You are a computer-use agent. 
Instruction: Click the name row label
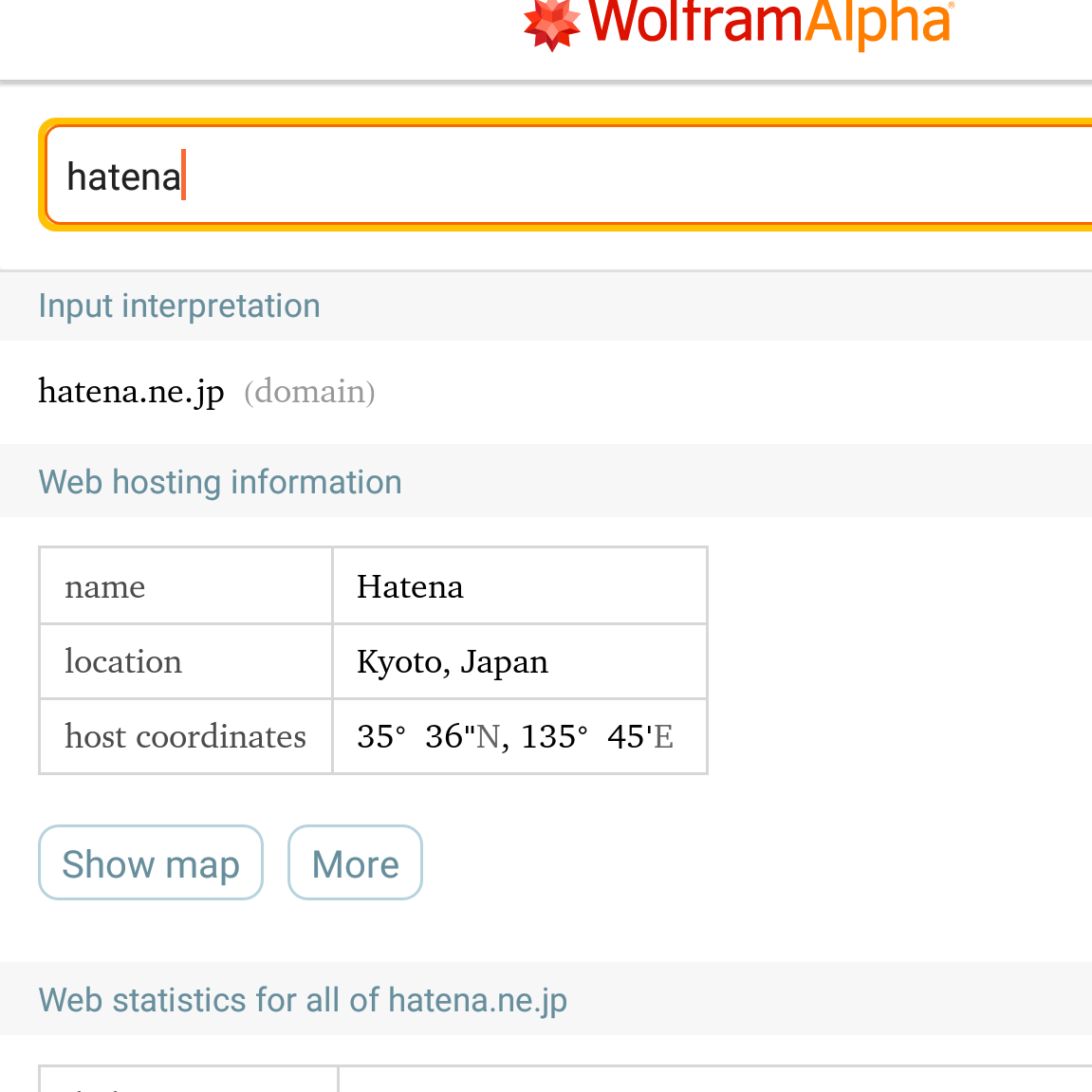coord(105,587)
